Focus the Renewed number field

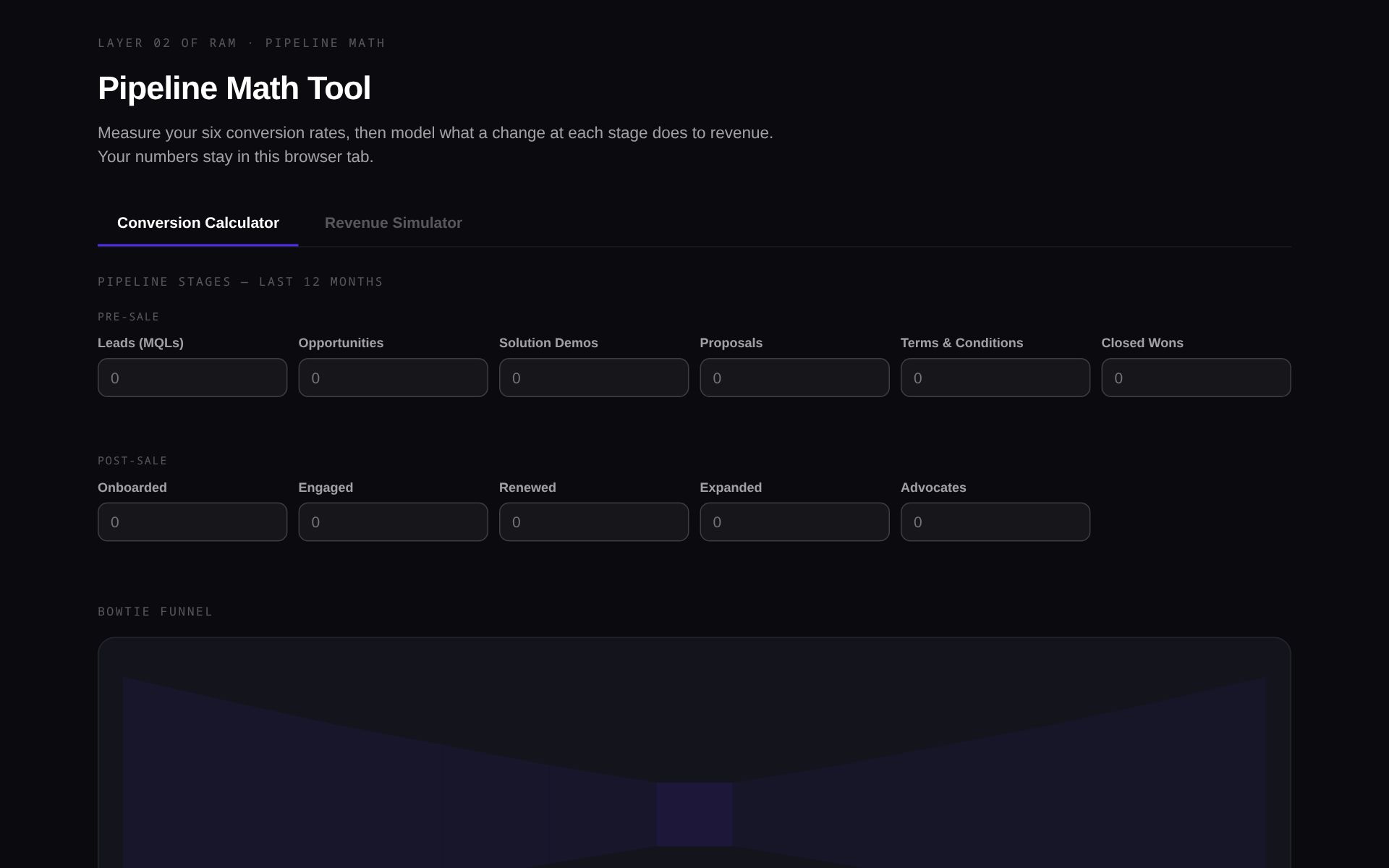(x=594, y=522)
